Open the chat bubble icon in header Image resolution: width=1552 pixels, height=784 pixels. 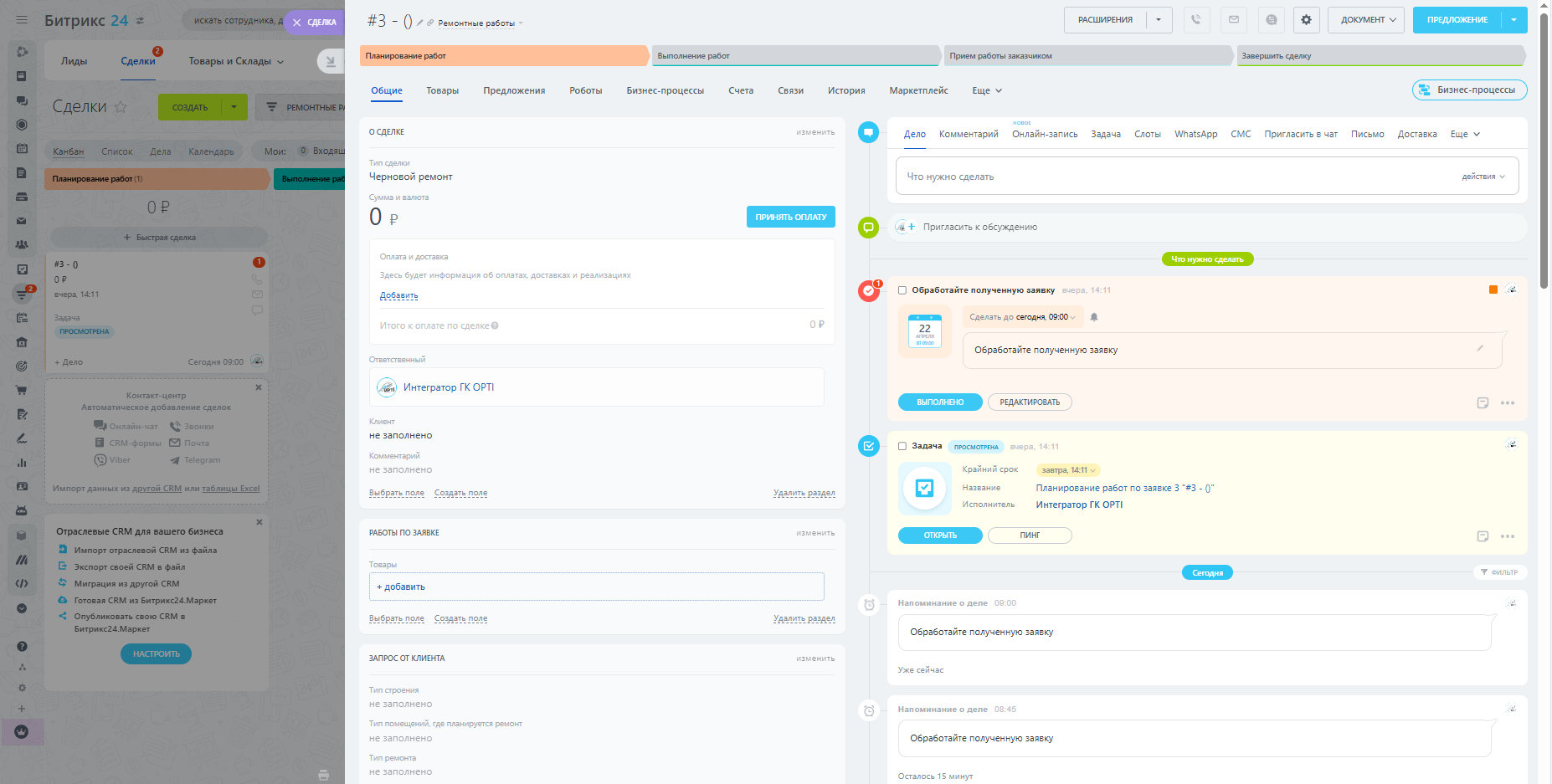(1271, 20)
